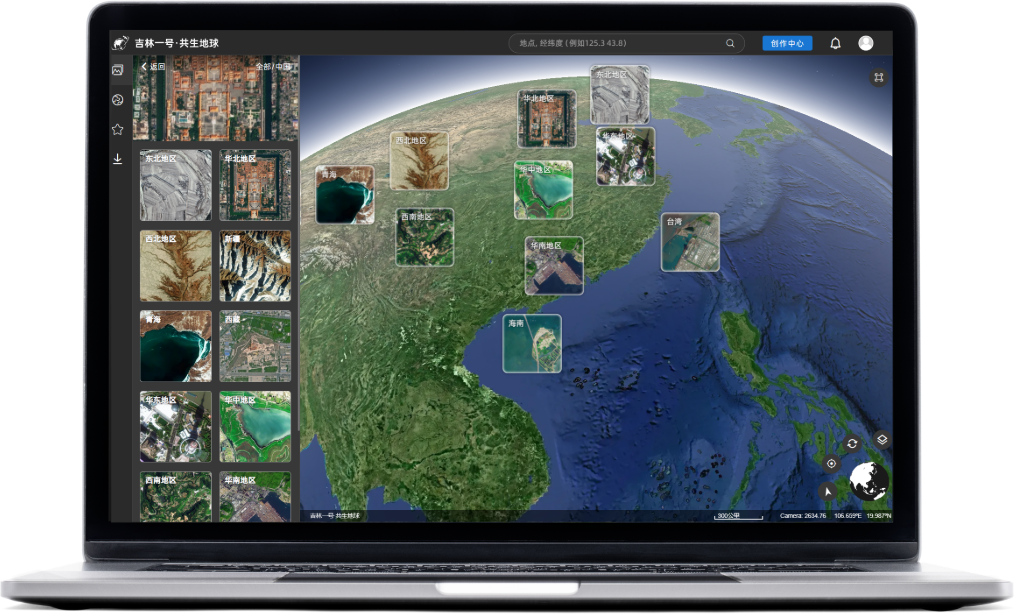1014x614 pixels.
Task: Open the map layers icon
Action: point(882,439)
